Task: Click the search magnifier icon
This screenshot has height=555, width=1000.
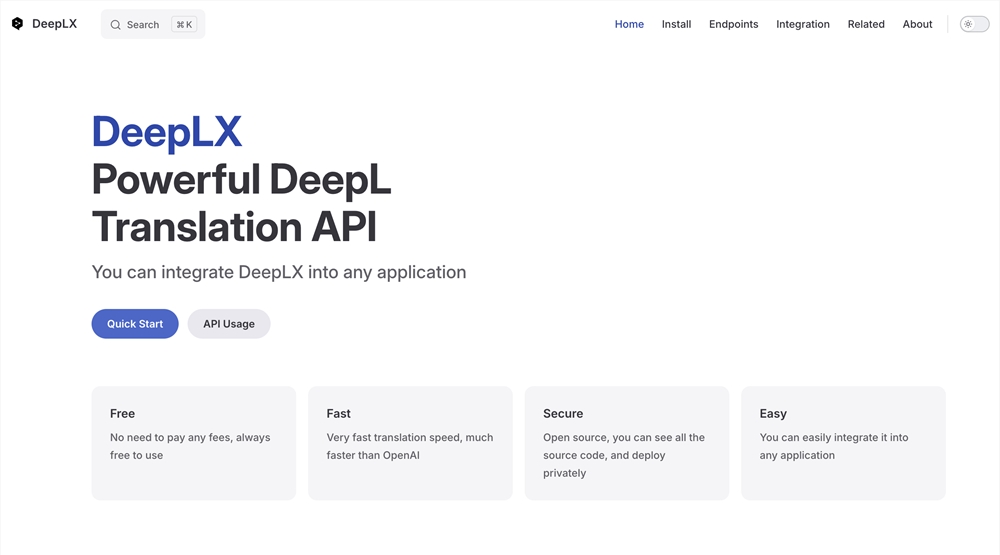Action: (x=115, y=25)
